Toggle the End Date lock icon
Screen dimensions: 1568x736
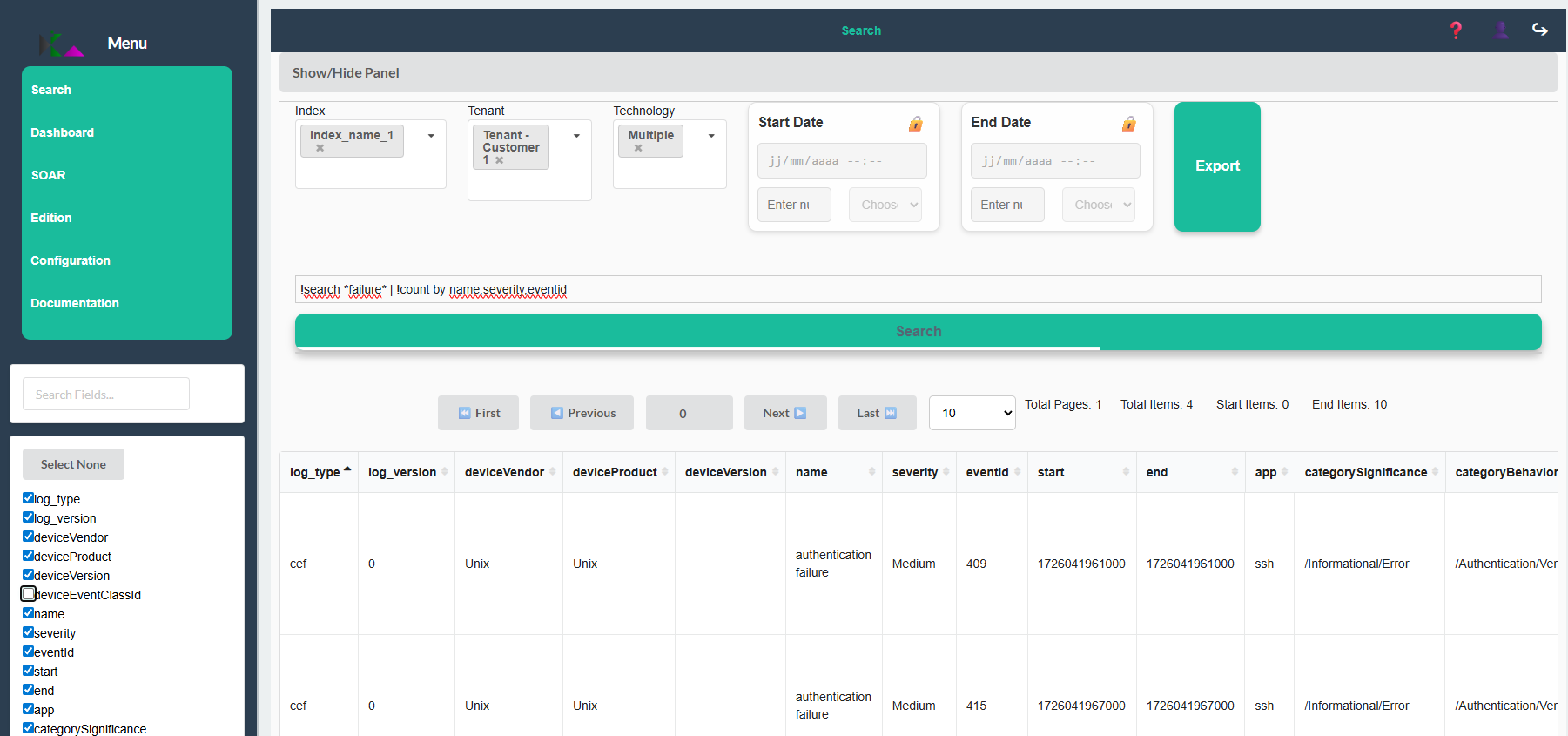(x=1129, y=124)
